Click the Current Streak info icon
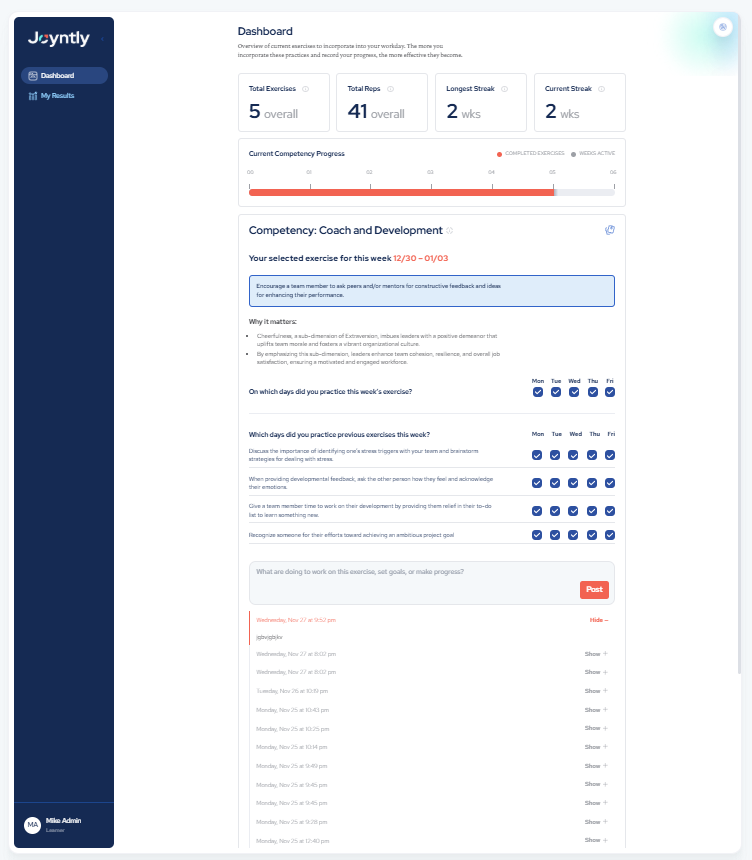Viewport: 752px width, 860px height. pos(602,89)
